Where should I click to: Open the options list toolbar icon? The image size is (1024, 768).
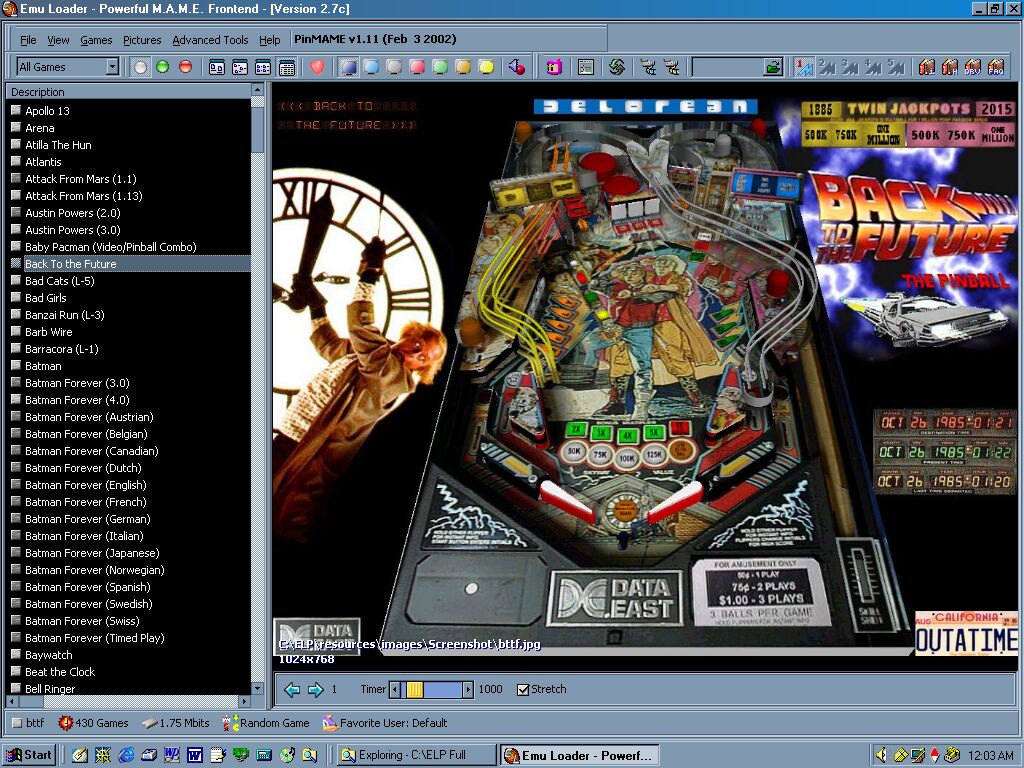tap(585, 67)
